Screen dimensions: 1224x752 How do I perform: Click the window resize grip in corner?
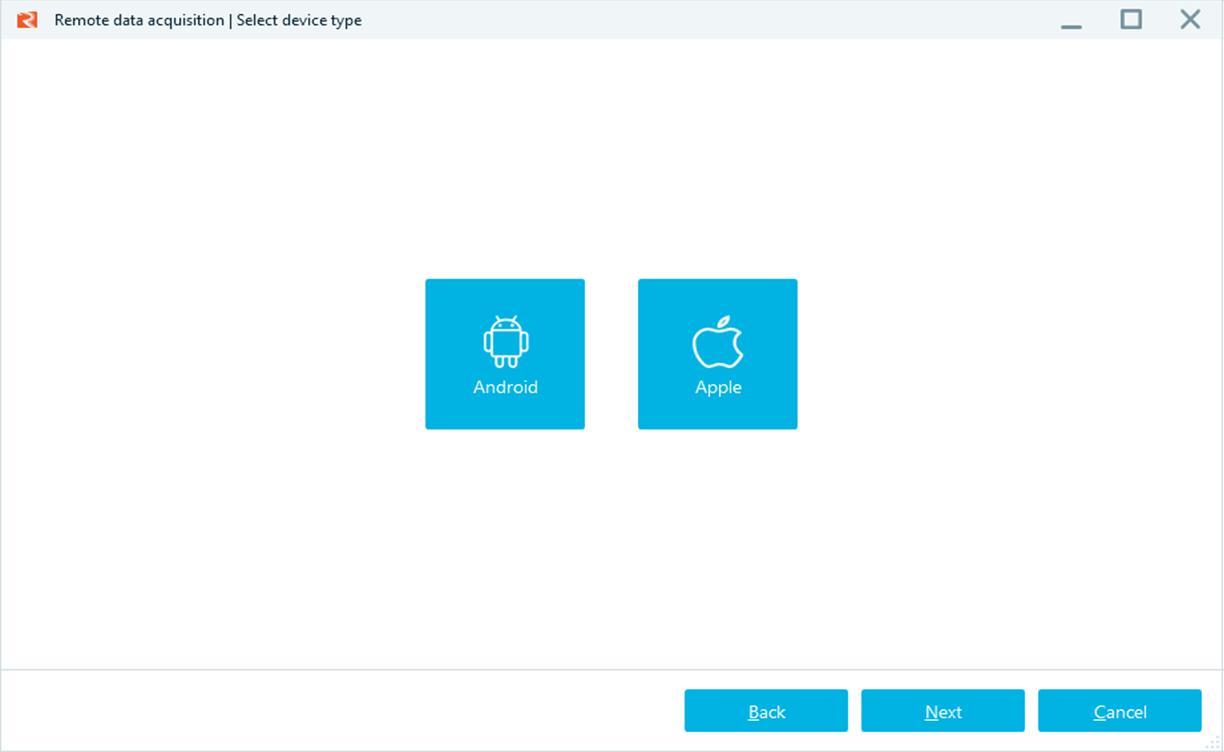tap(1214, 743)
